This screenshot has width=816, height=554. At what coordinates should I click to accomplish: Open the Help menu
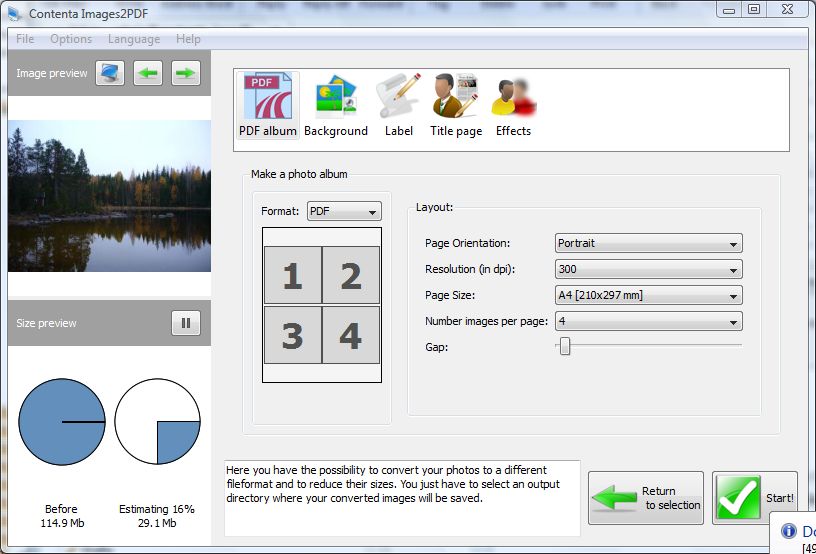[188, 39]
